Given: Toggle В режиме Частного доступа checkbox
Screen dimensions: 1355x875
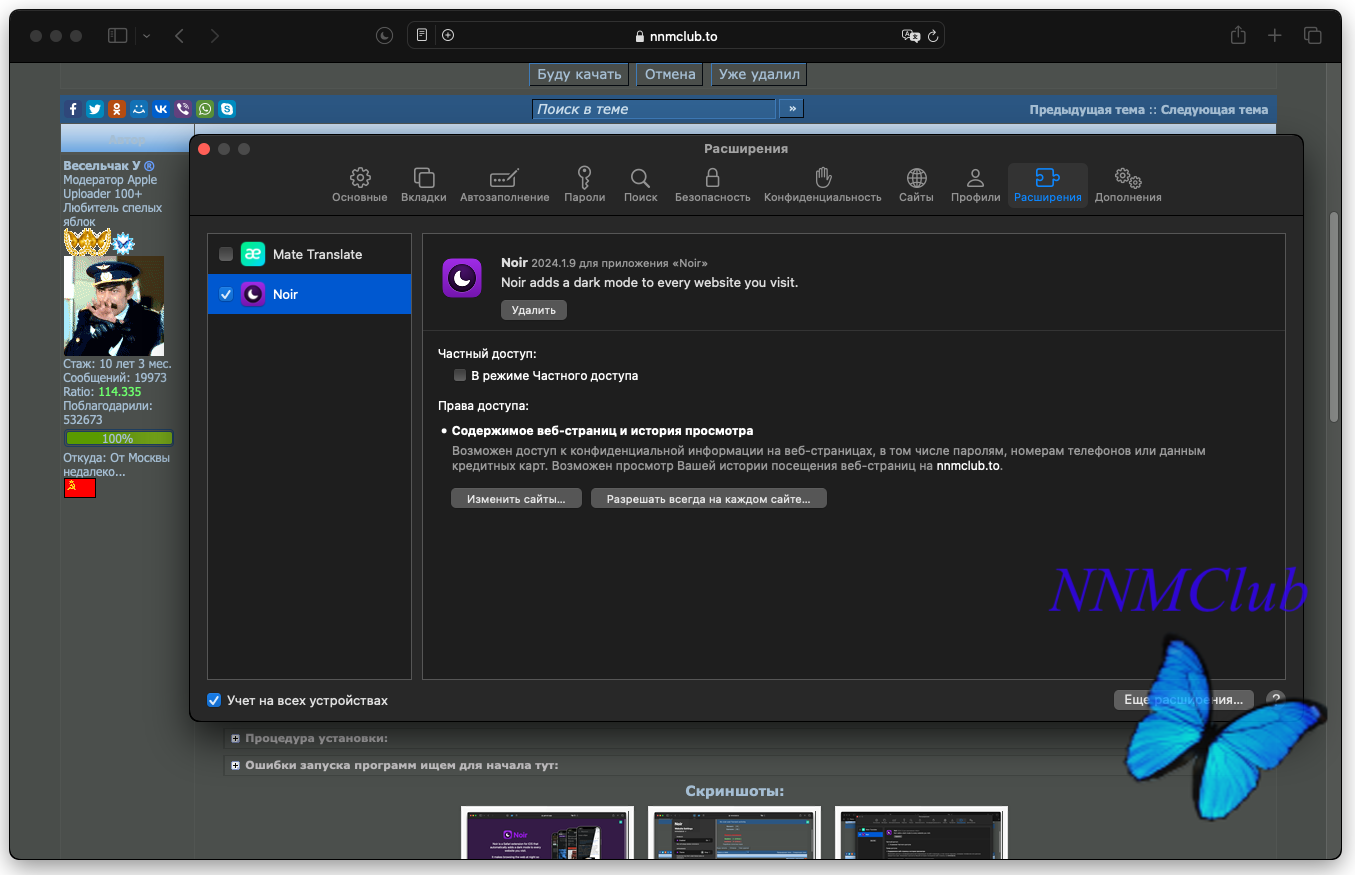Looking at the screenshot, I should click(460, 376).
